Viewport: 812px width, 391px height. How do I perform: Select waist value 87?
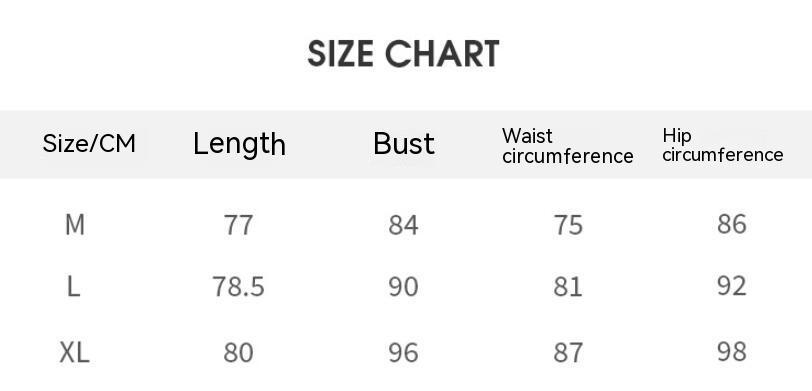coord(568,353)
